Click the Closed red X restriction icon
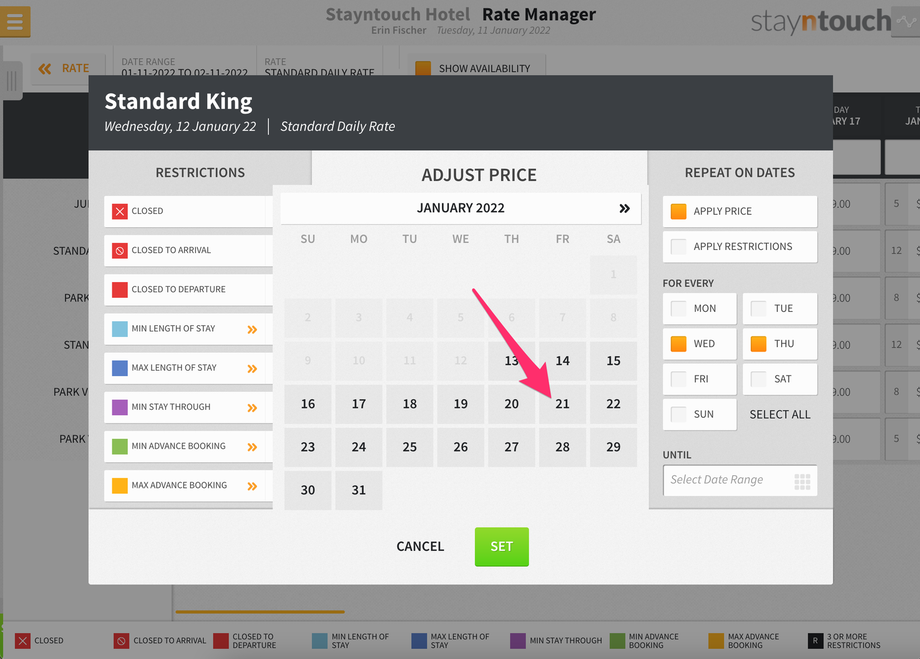The image size is (920, 659). 120,211
